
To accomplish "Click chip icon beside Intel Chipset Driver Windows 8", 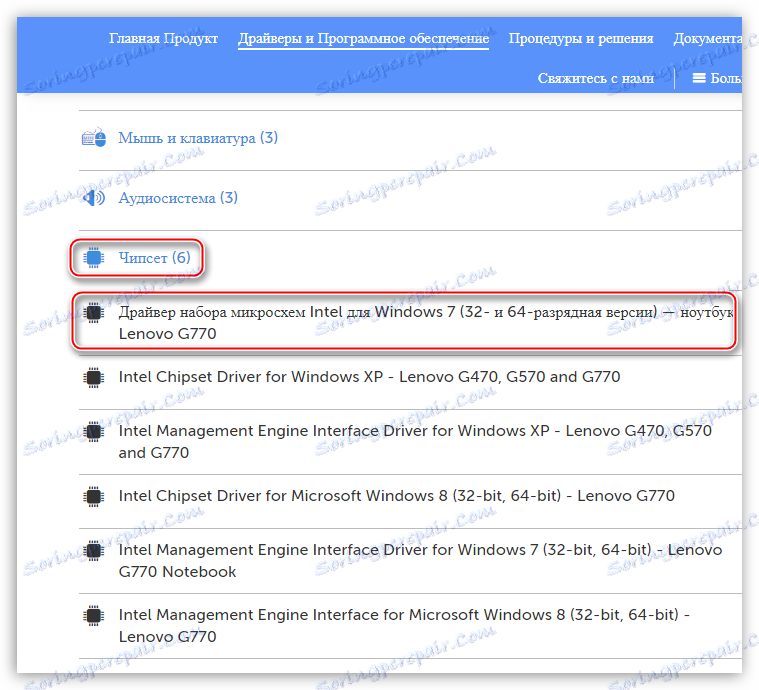I will pos(94,496).
